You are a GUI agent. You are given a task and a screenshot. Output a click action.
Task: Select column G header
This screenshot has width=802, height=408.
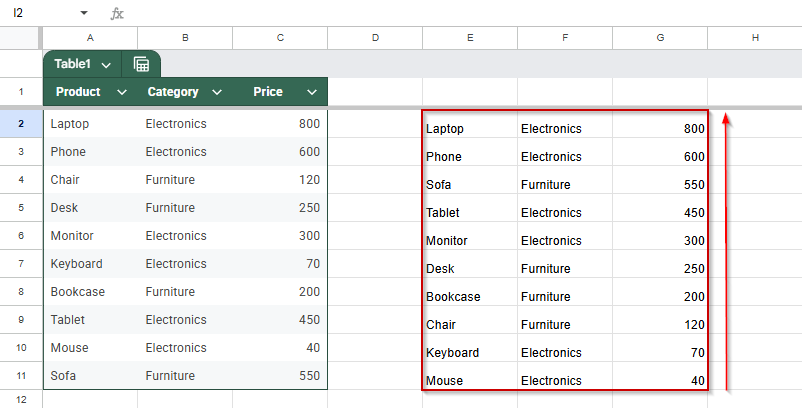tap(660, 38)
